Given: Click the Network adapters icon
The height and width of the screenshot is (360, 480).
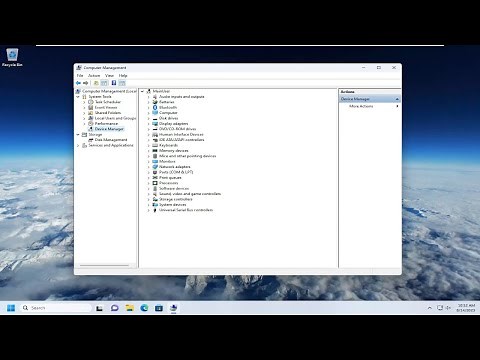Looking at the screenshot, I should [x=155, y=167].
